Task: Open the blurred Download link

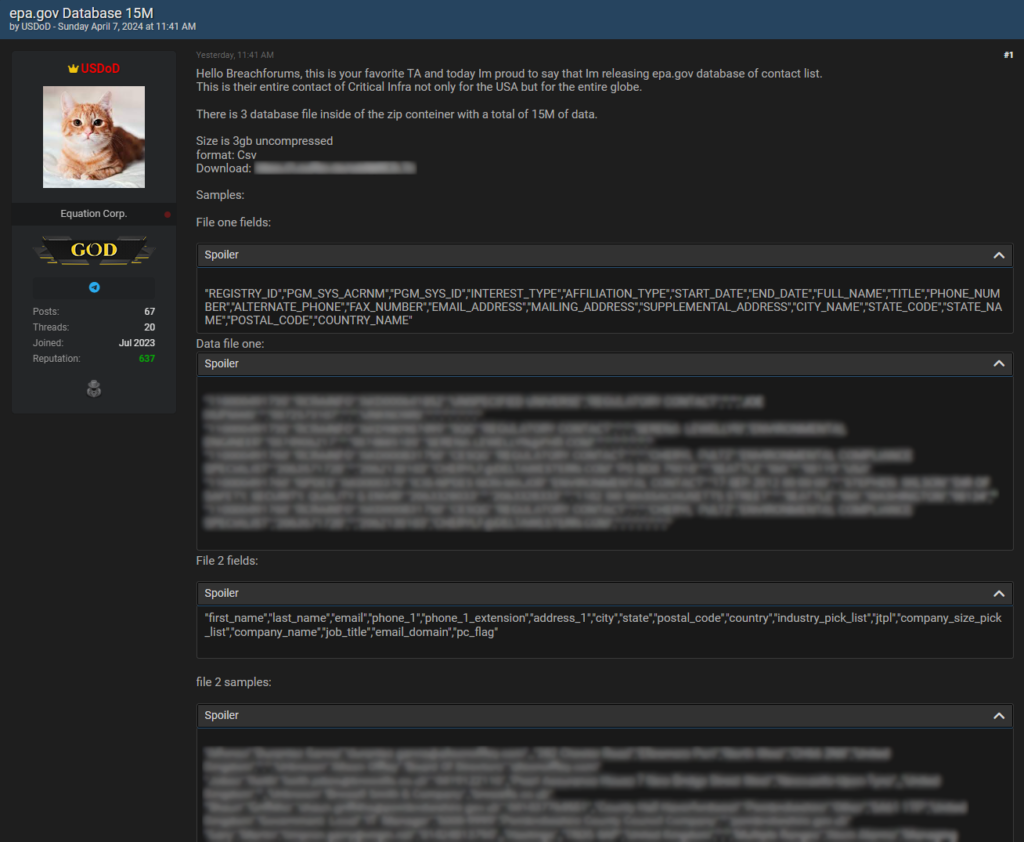Action: [x=335, y=169]
